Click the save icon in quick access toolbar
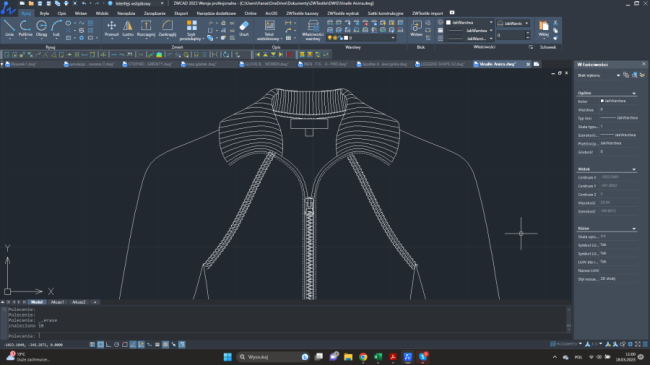650x365 pixels. [x=40, y=3]
